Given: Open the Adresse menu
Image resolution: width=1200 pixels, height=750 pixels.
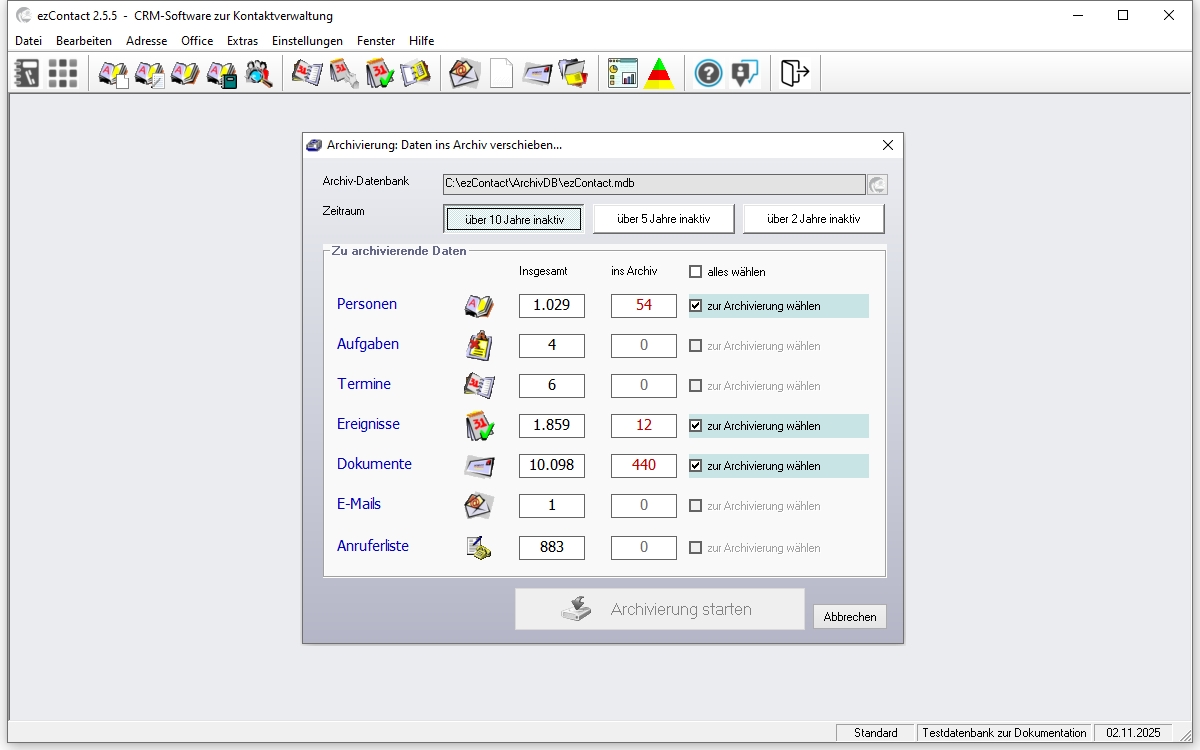Looking at the screenshot, I should pos(146,41).
